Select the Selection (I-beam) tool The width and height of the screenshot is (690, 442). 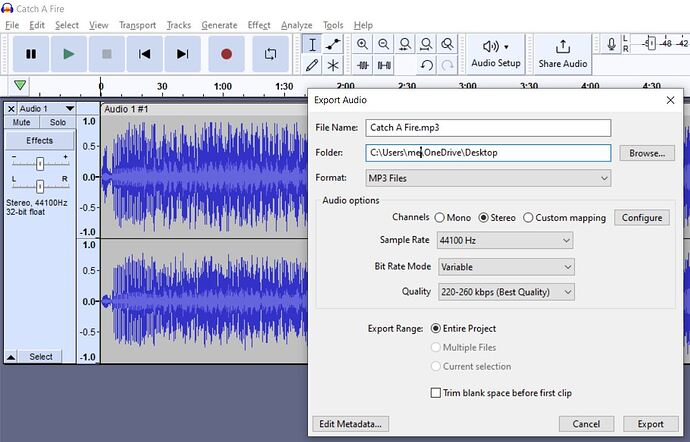pyautogui.click(x=312, y=44)
